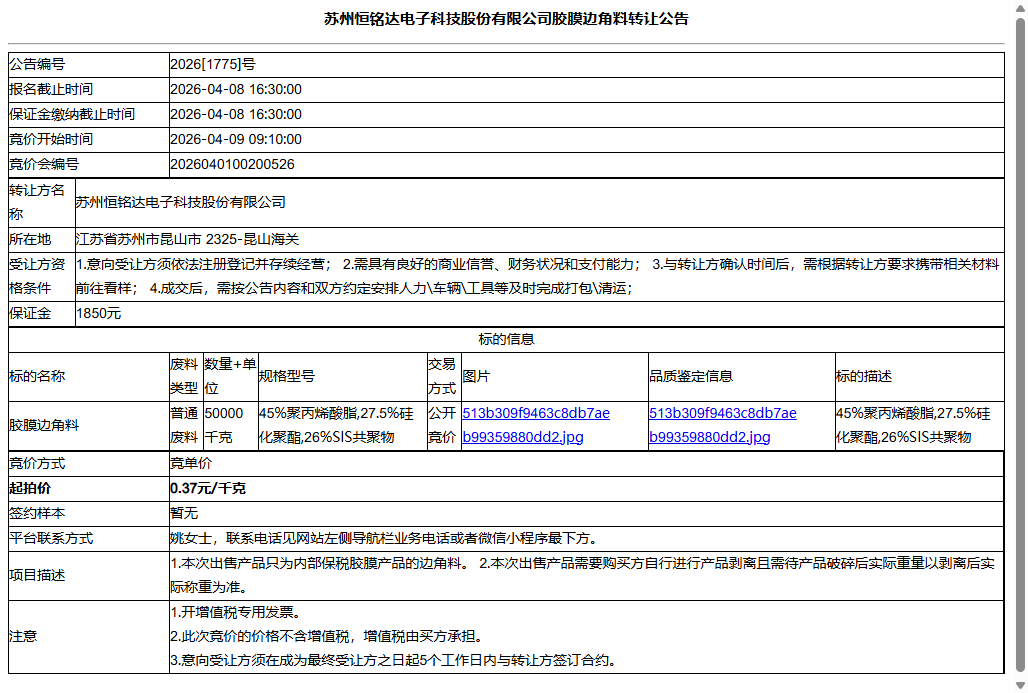Click specification cell under 规格型号
The width and height of the screenshot is (1028, 693).
pos(342,426)
